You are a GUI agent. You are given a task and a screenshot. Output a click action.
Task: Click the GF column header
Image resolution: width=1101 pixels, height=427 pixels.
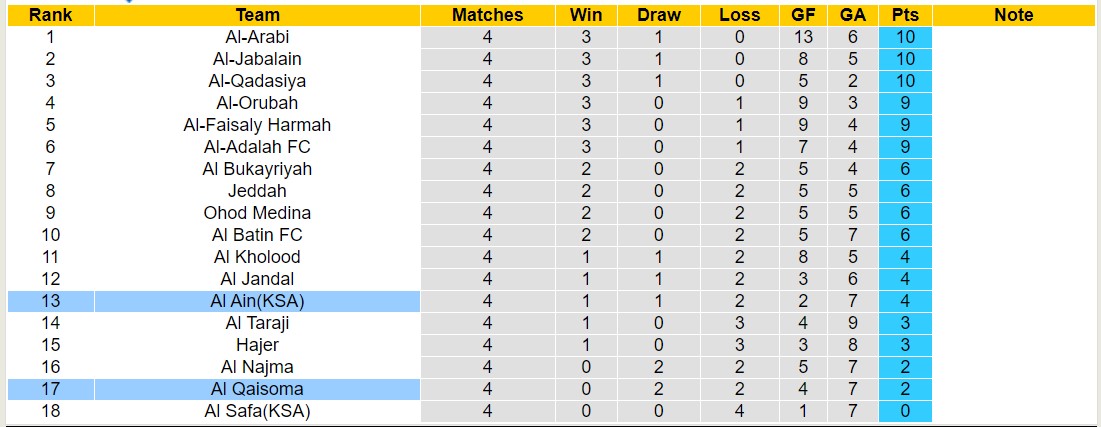[x=802, y=15]
